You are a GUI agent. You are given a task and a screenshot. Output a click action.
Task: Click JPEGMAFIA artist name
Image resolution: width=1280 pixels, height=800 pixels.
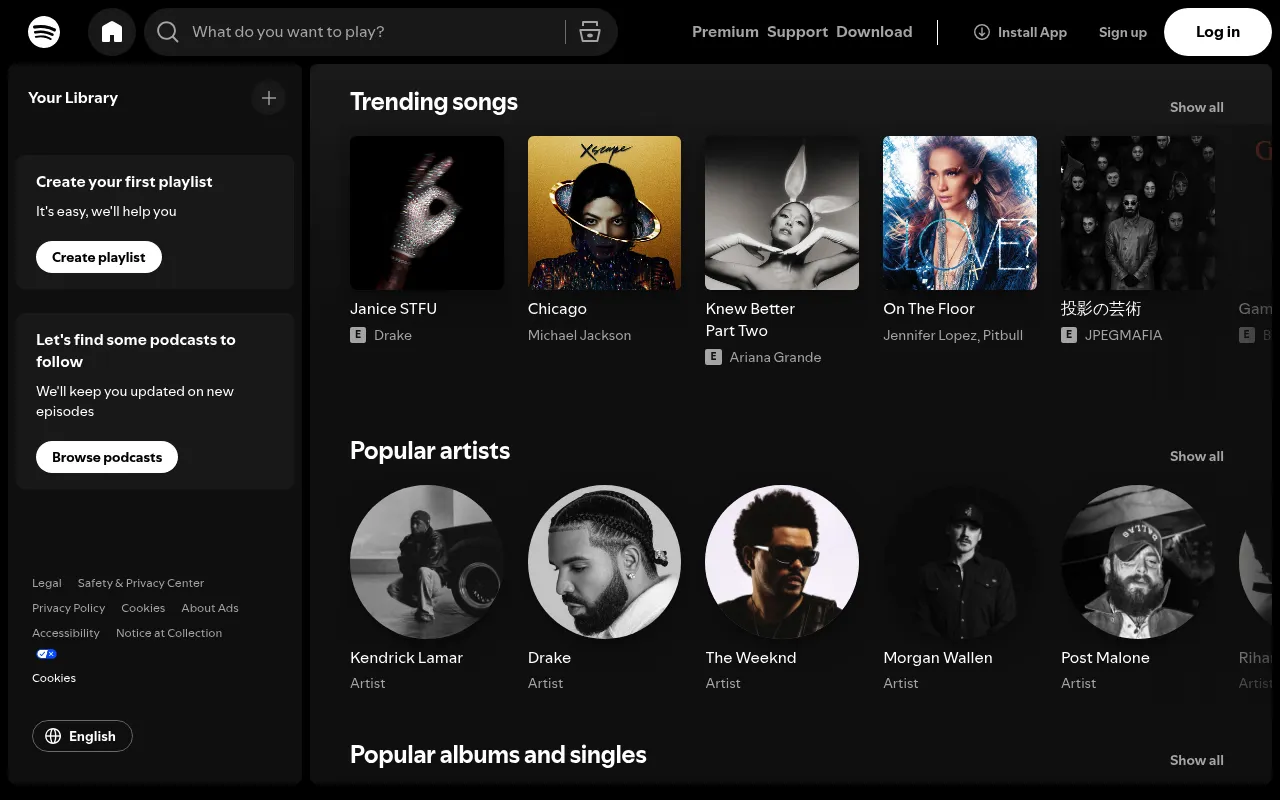click(1124, 335)
